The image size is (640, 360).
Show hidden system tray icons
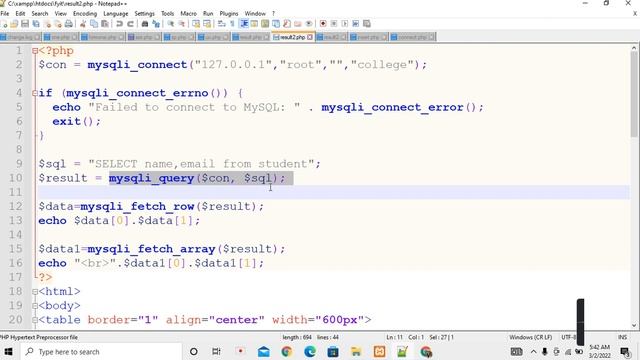pos(533,352)
